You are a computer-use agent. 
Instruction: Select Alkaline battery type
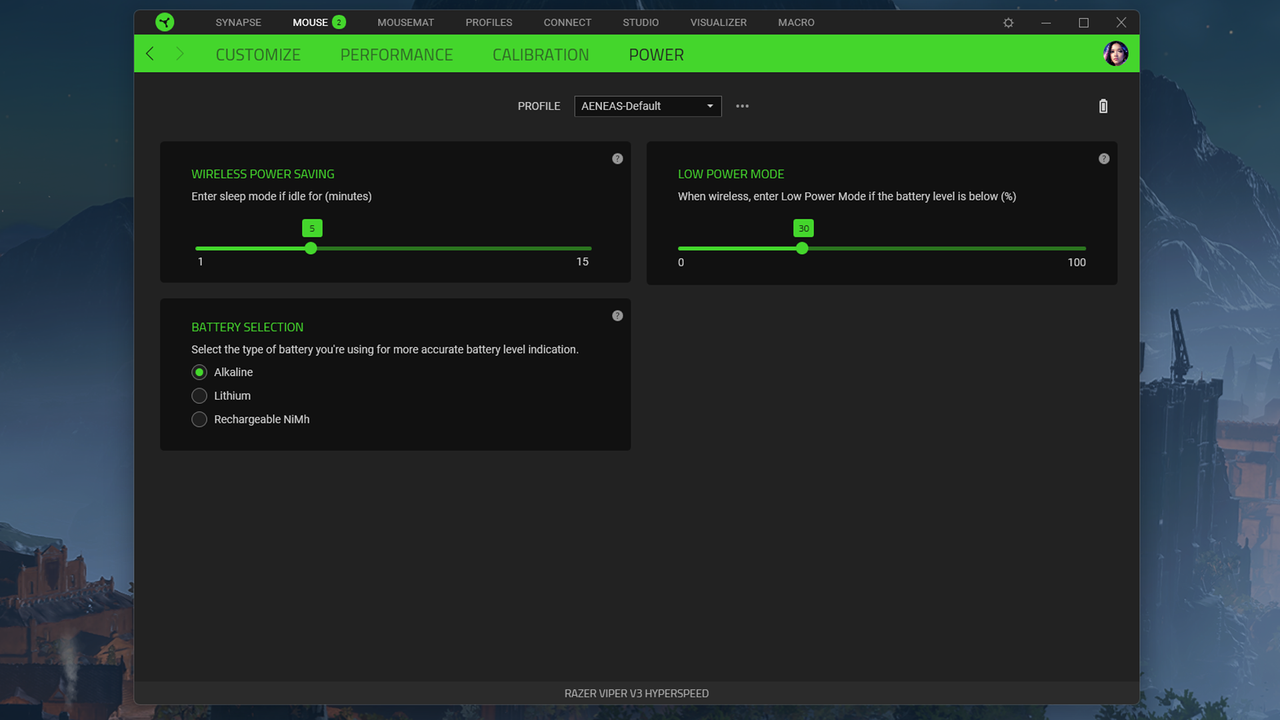pyautogui.click(x=199, y=372)
